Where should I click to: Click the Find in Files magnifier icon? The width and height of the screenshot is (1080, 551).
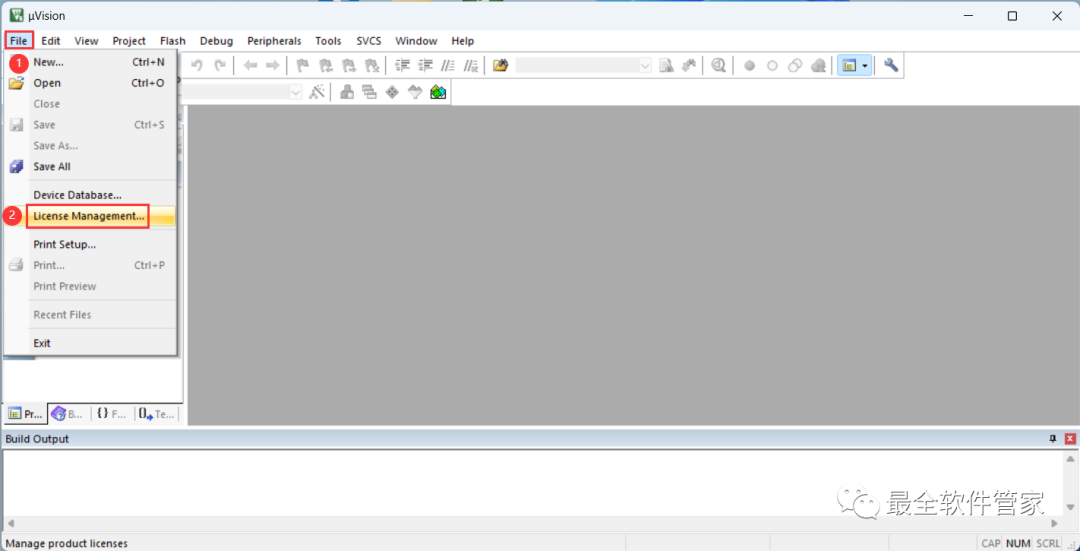[718, 65]
